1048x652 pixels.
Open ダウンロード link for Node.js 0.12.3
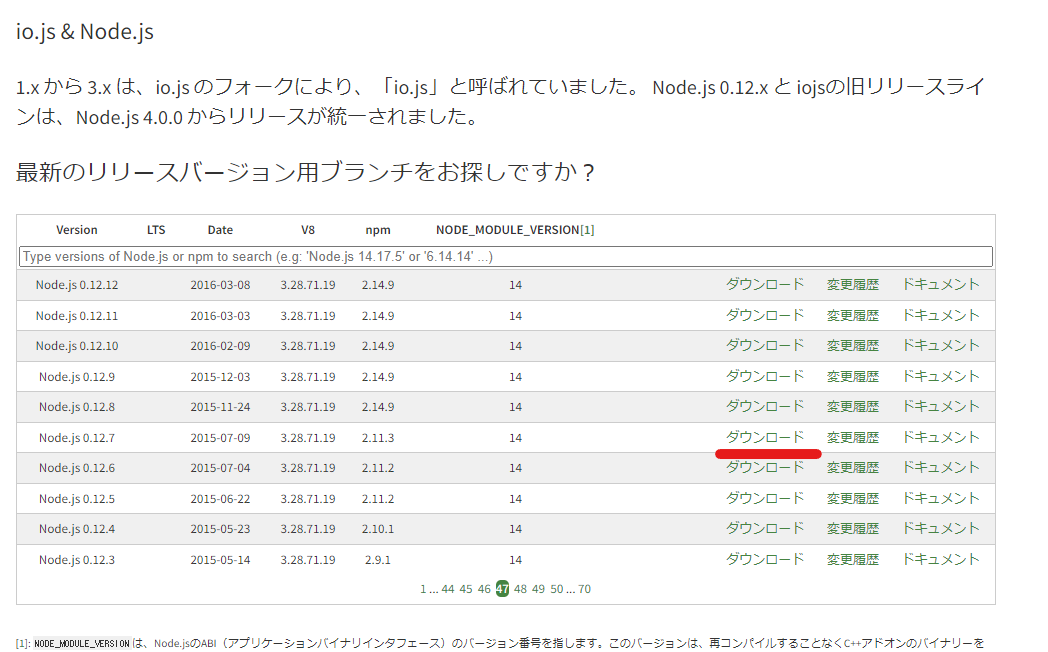[765, 559]
